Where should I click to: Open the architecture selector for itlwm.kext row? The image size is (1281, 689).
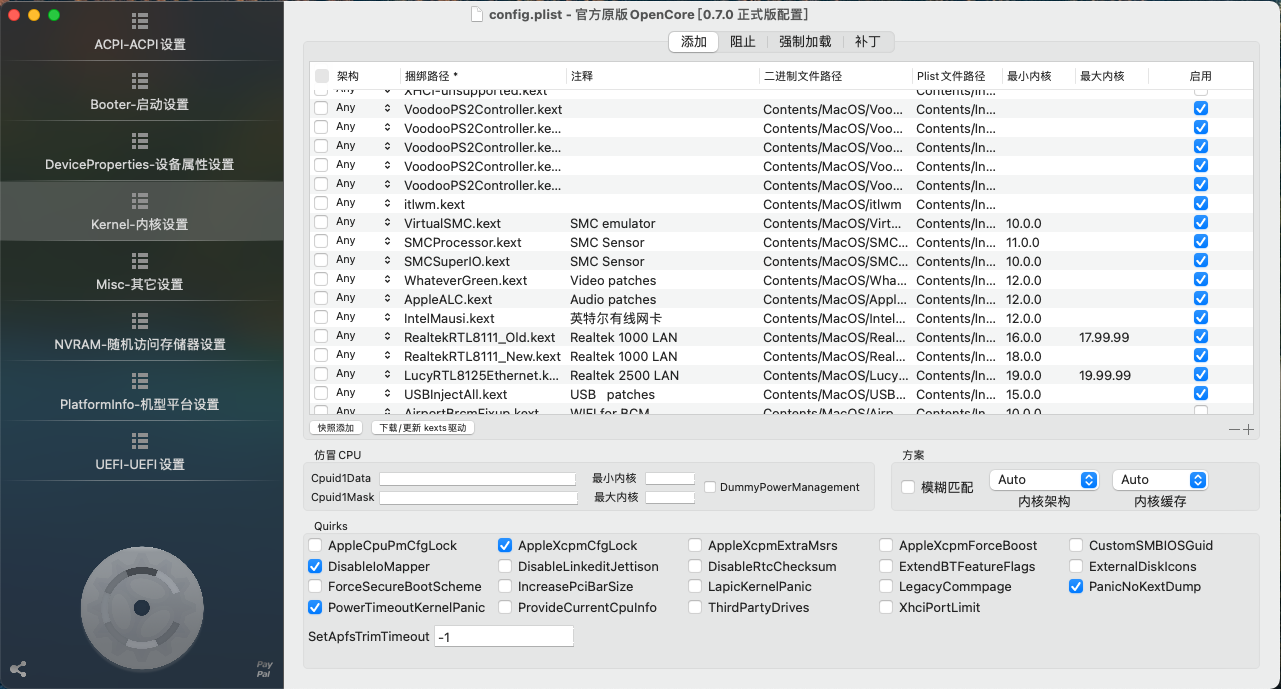point(365,204)
